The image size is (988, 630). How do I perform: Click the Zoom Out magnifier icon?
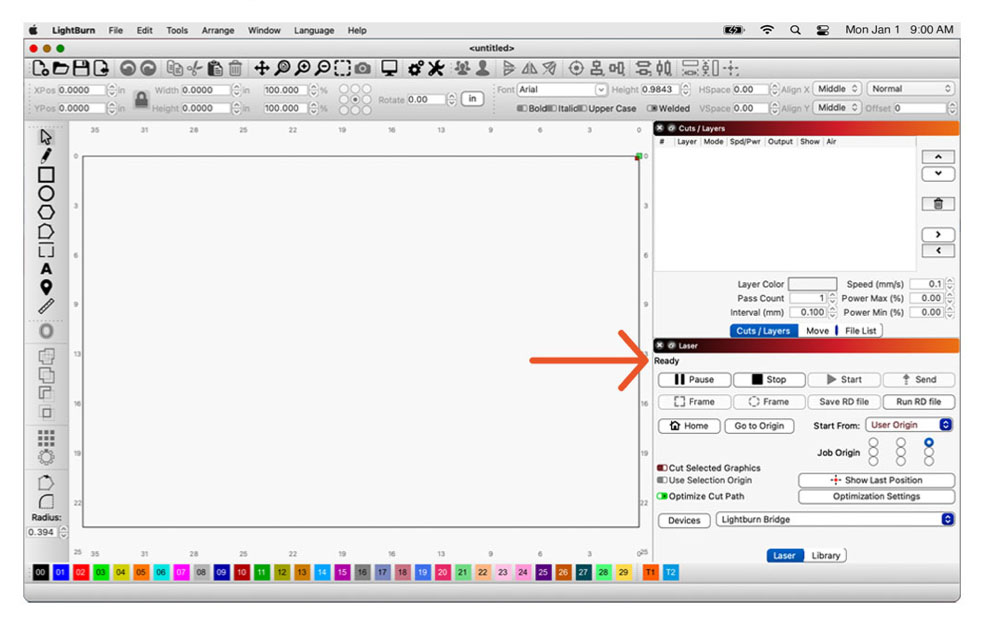coord(323,68)
